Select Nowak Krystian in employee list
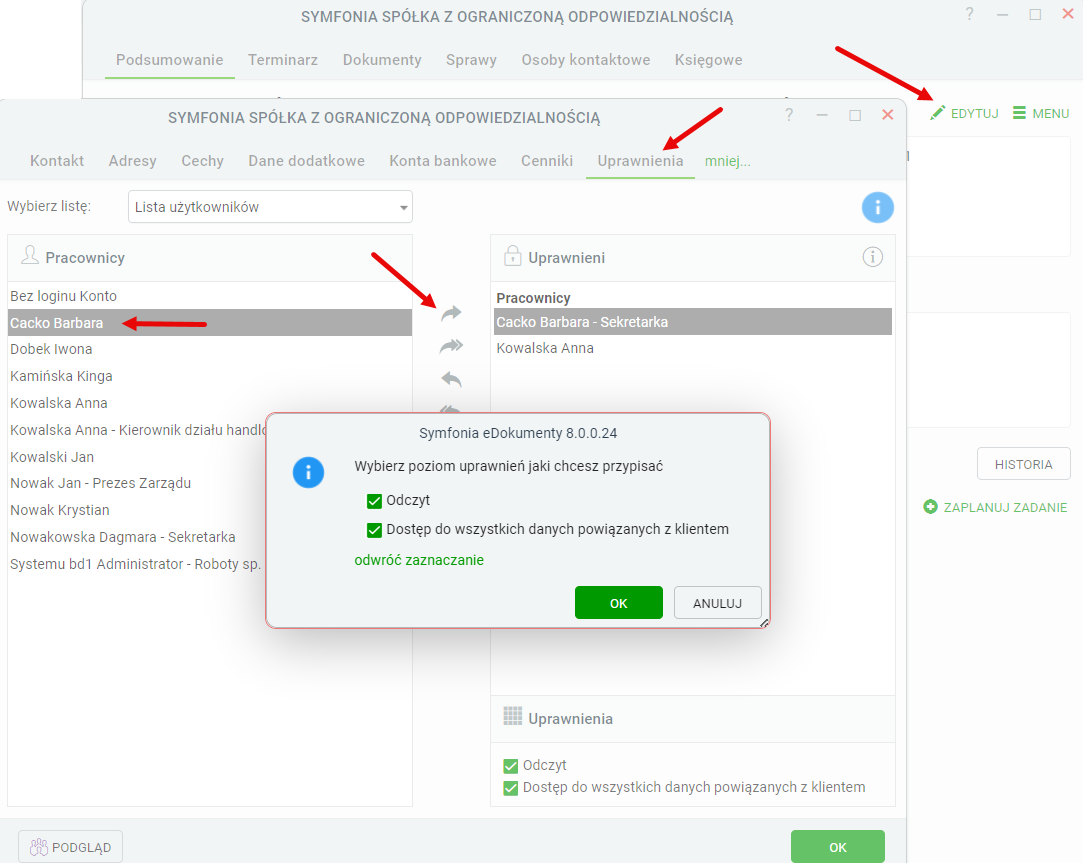Viewport: 1083px width, 863px height. click(137, 511)
